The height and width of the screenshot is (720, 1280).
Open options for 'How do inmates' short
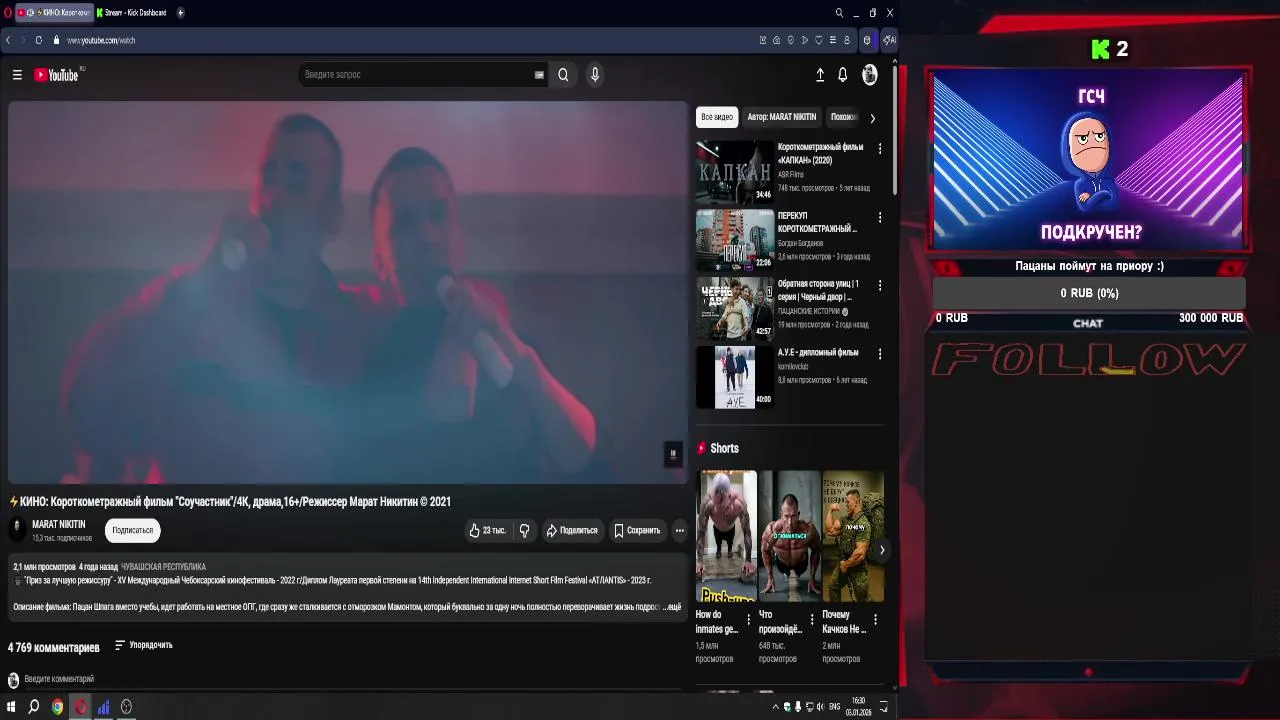748,620
